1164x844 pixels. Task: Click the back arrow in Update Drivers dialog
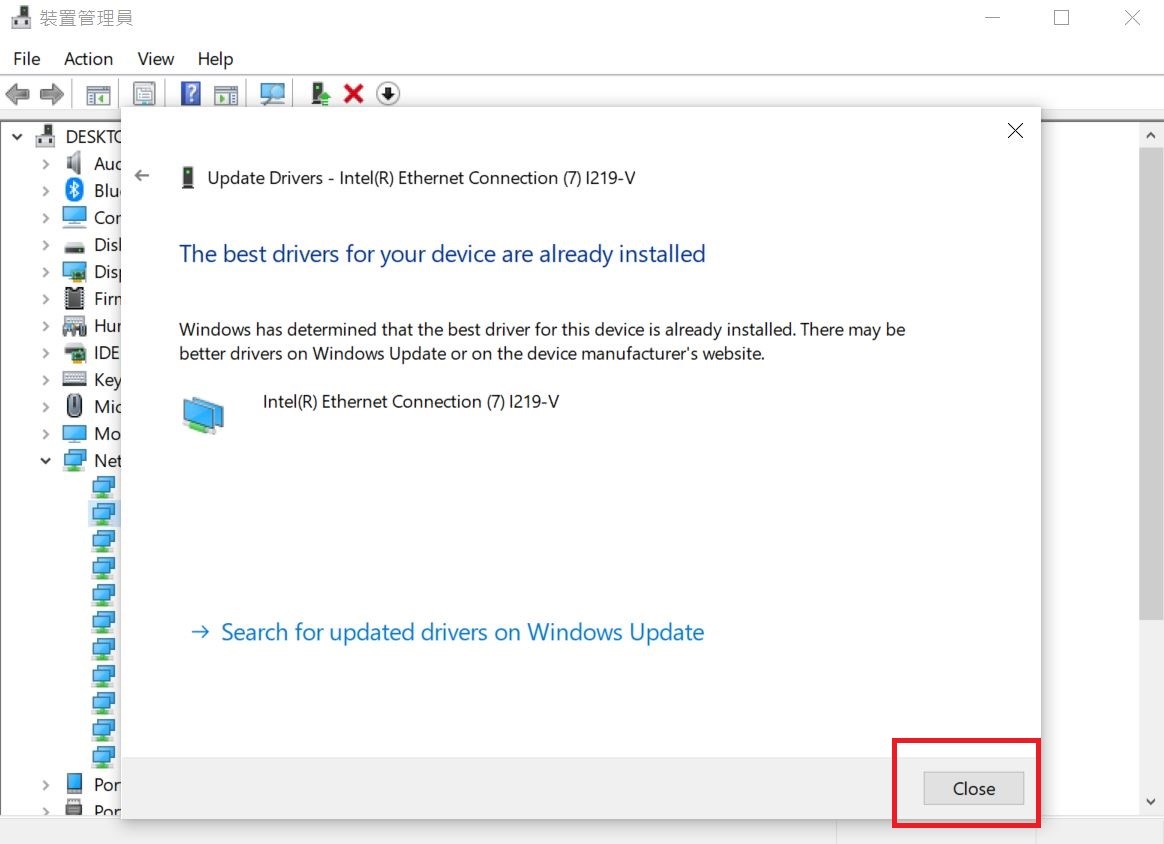click(x=142, y=176)
